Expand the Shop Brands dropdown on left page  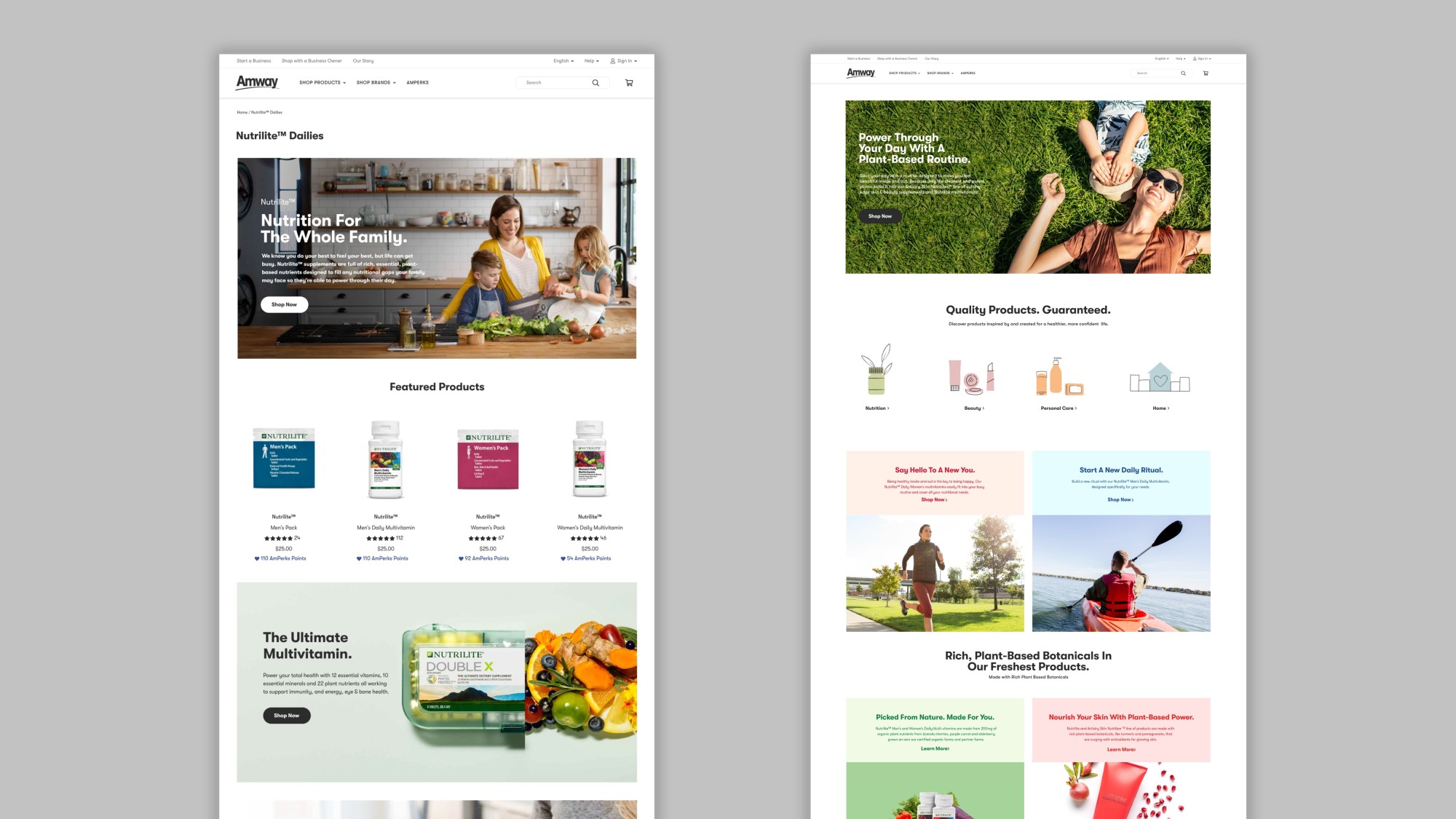(376, 83)
